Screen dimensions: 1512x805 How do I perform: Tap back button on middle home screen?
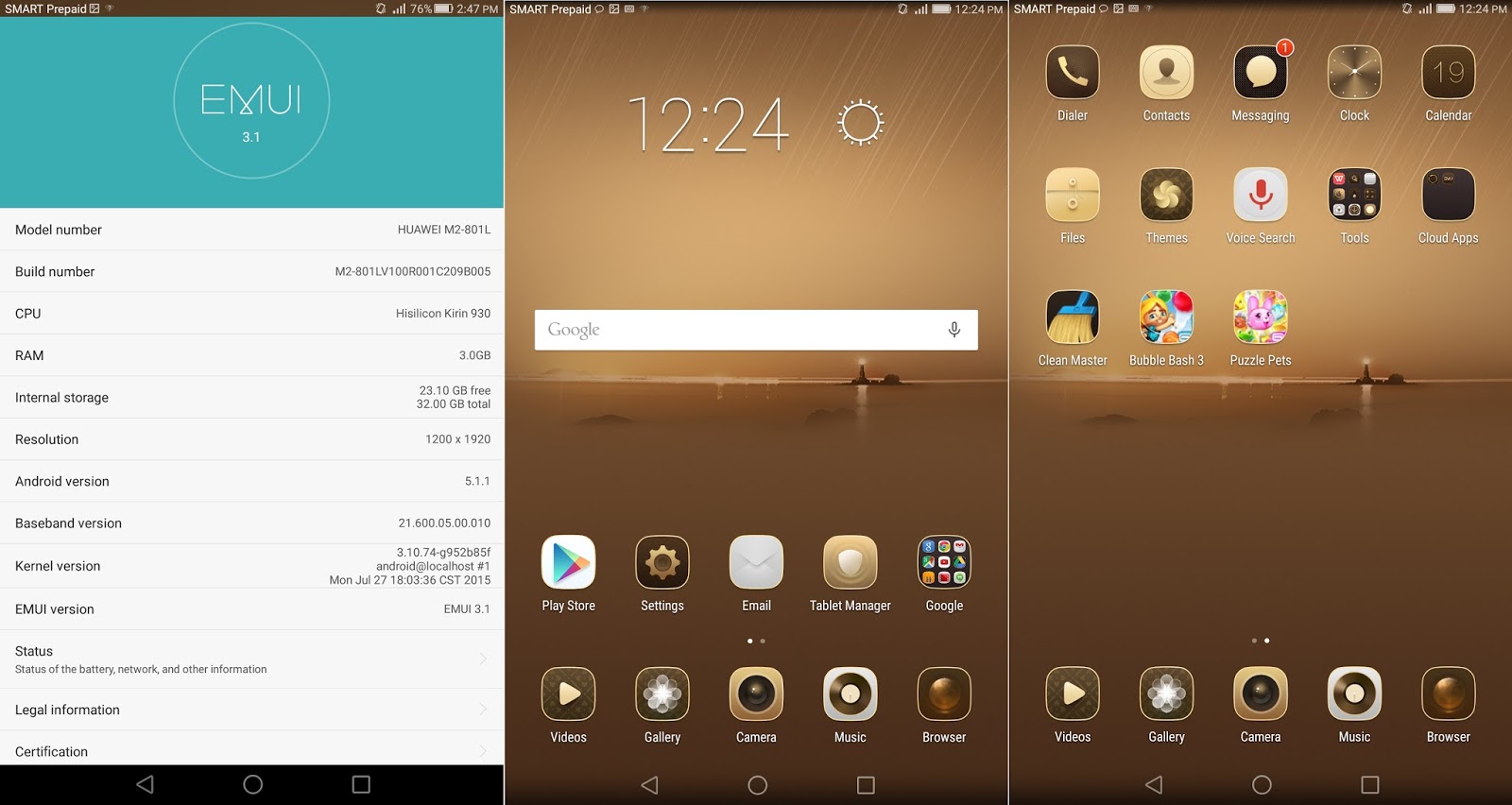(x=649, y=784)
